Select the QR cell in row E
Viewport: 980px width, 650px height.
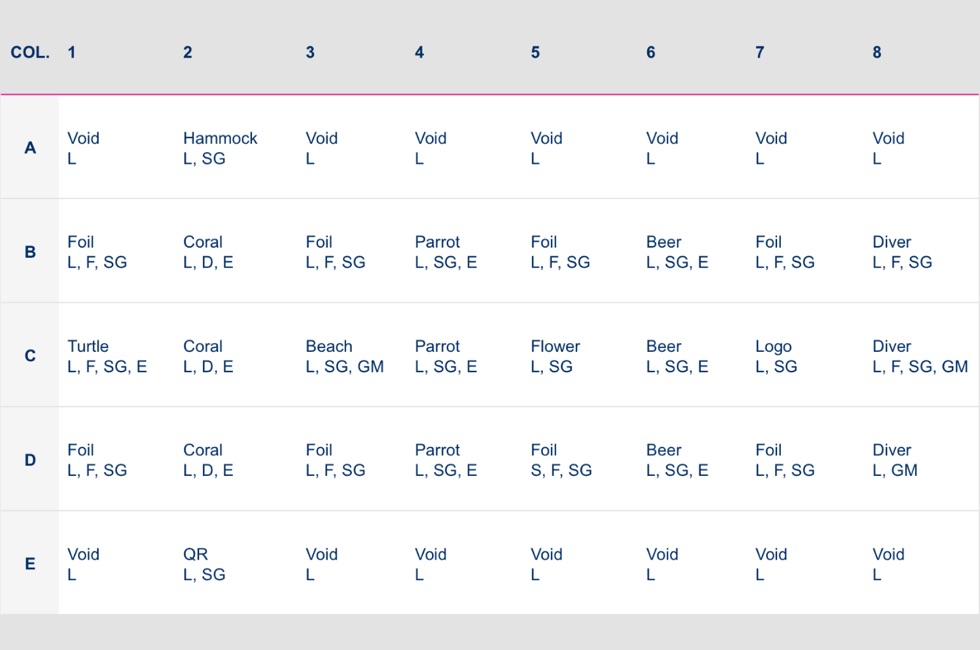coord(204,564)
